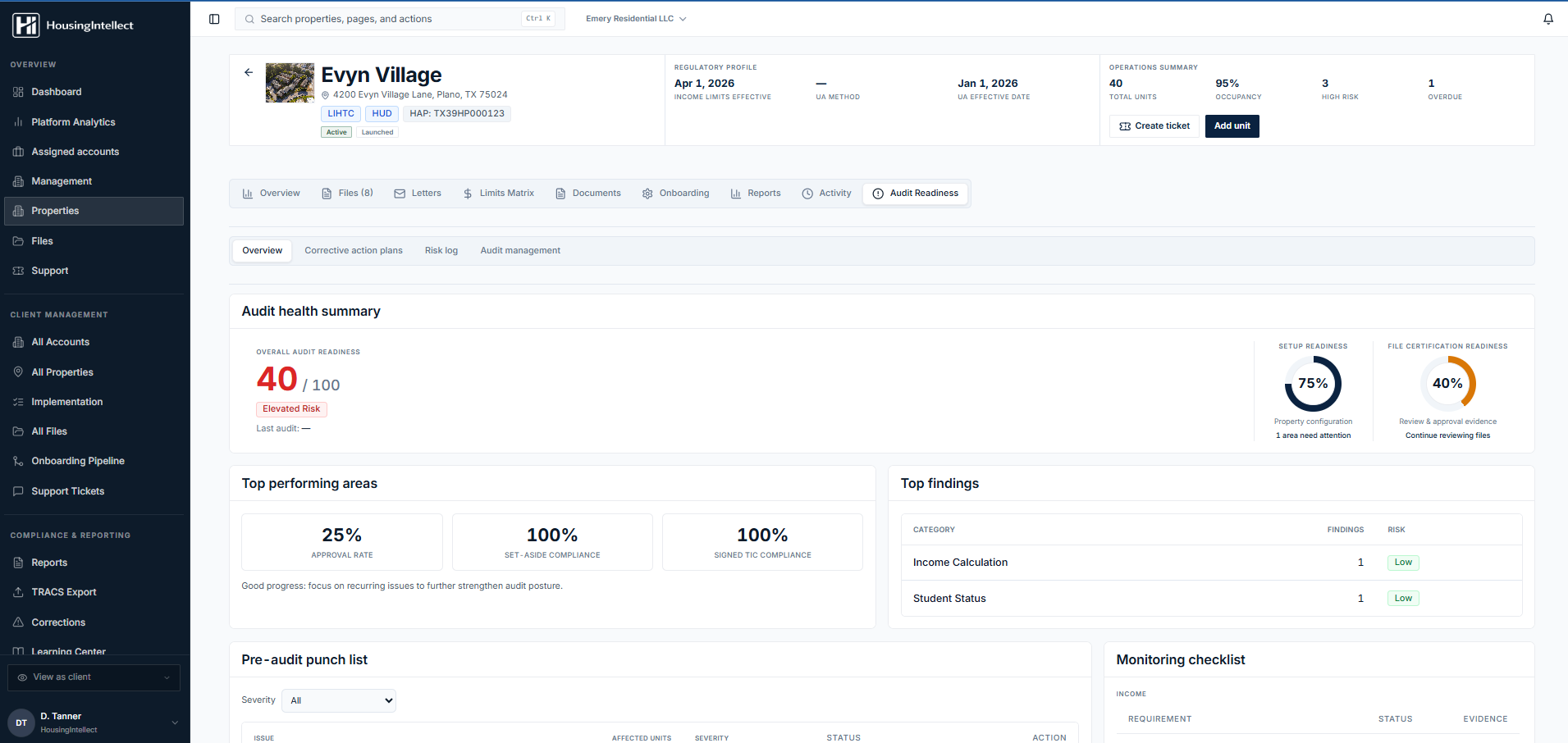Screen dimensions: 1568x743
Task: Select the Risk log sub-tab
Action: coord(441,251)
